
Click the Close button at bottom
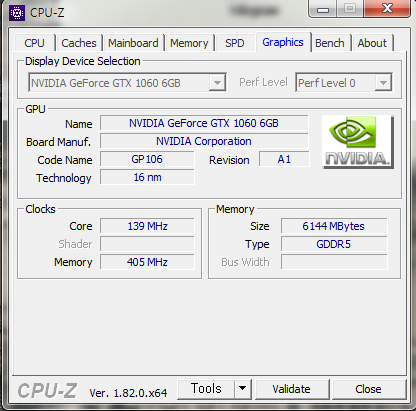pos(369,389)
